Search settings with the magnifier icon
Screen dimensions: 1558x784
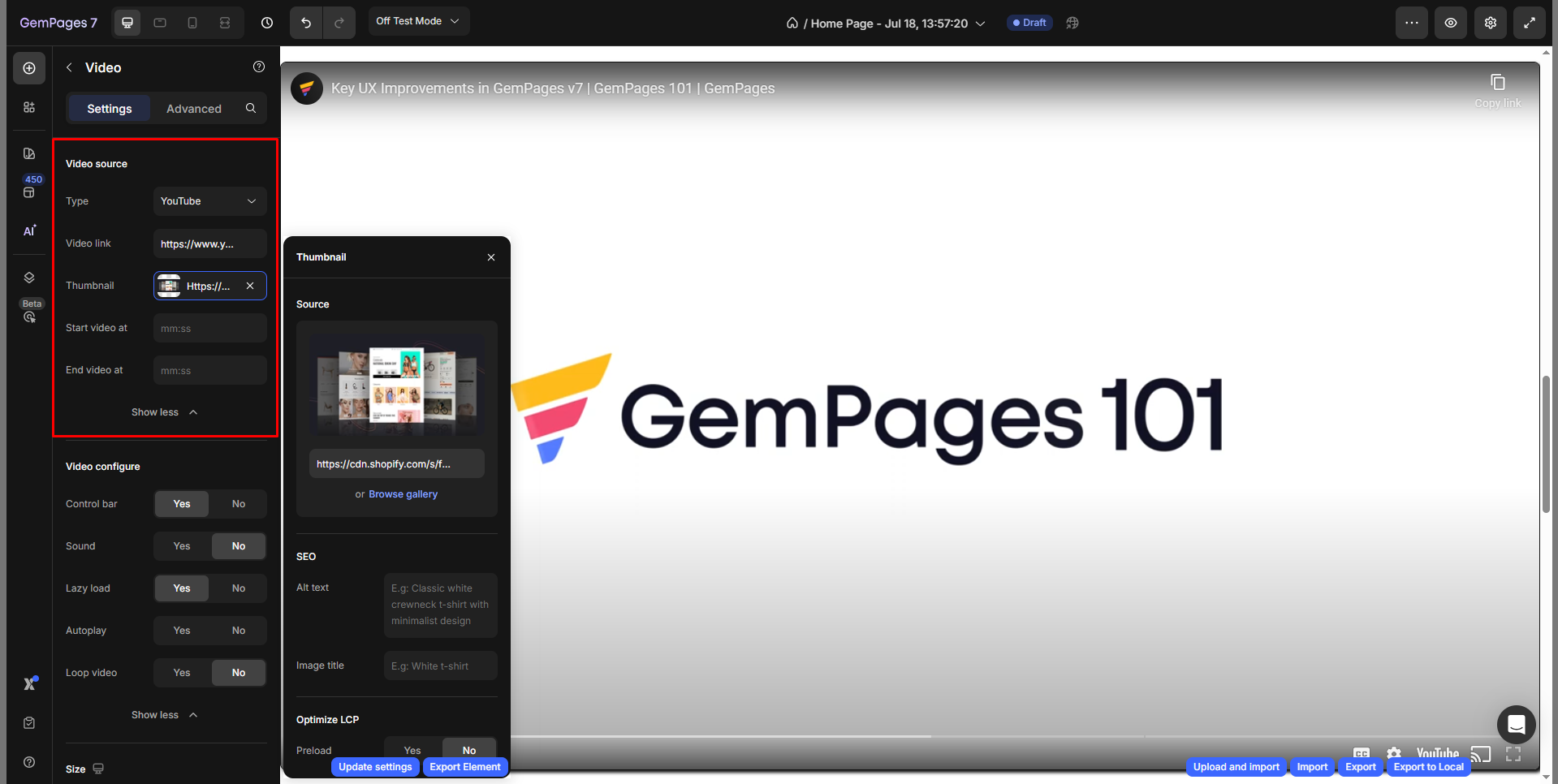(251, 108)
